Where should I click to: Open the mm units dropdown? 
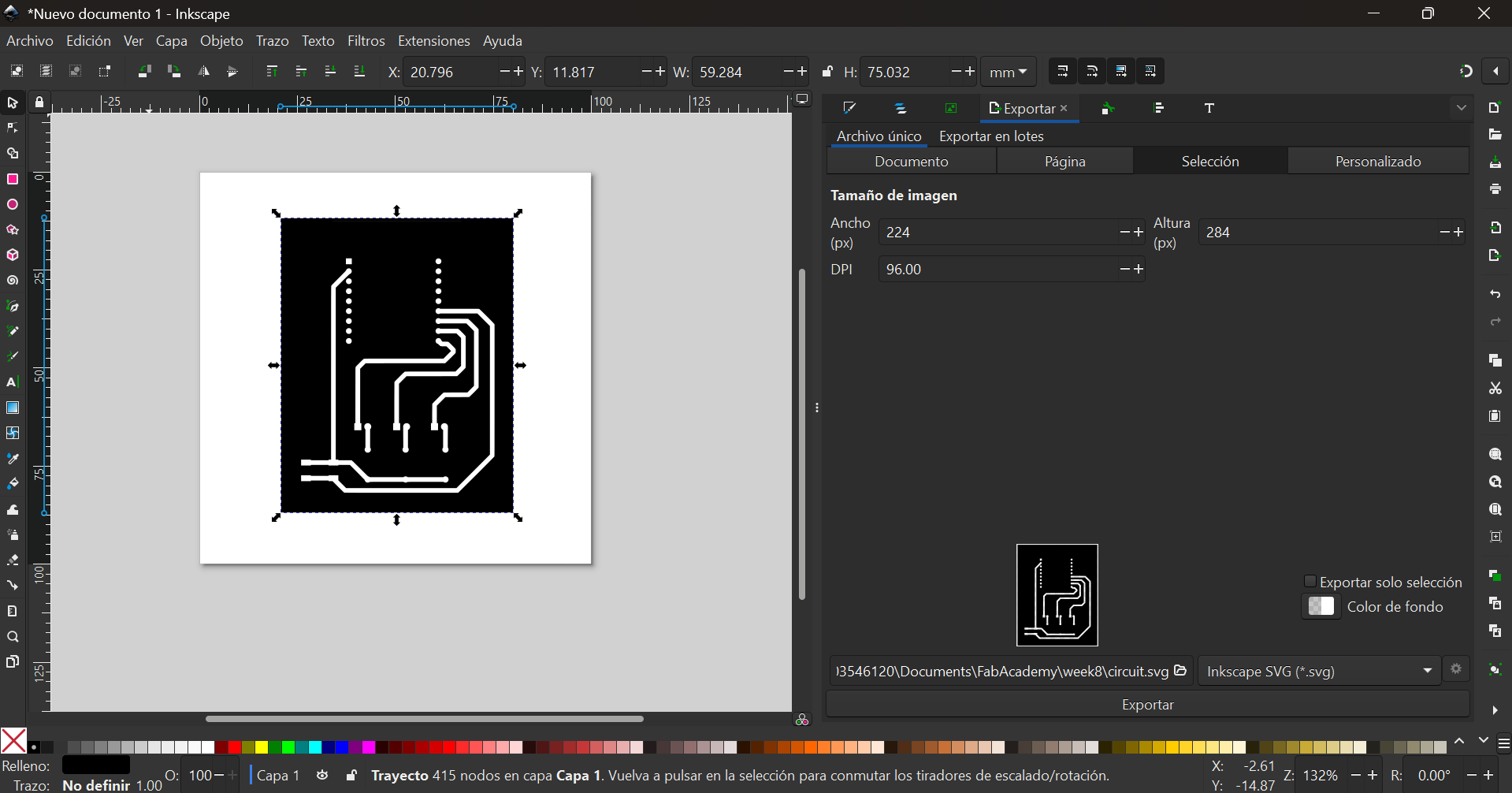pyautogui.click(x=1008, y=72)
